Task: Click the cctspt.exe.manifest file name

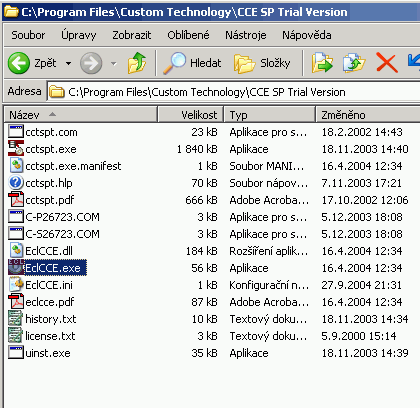Action: (73, 166)
